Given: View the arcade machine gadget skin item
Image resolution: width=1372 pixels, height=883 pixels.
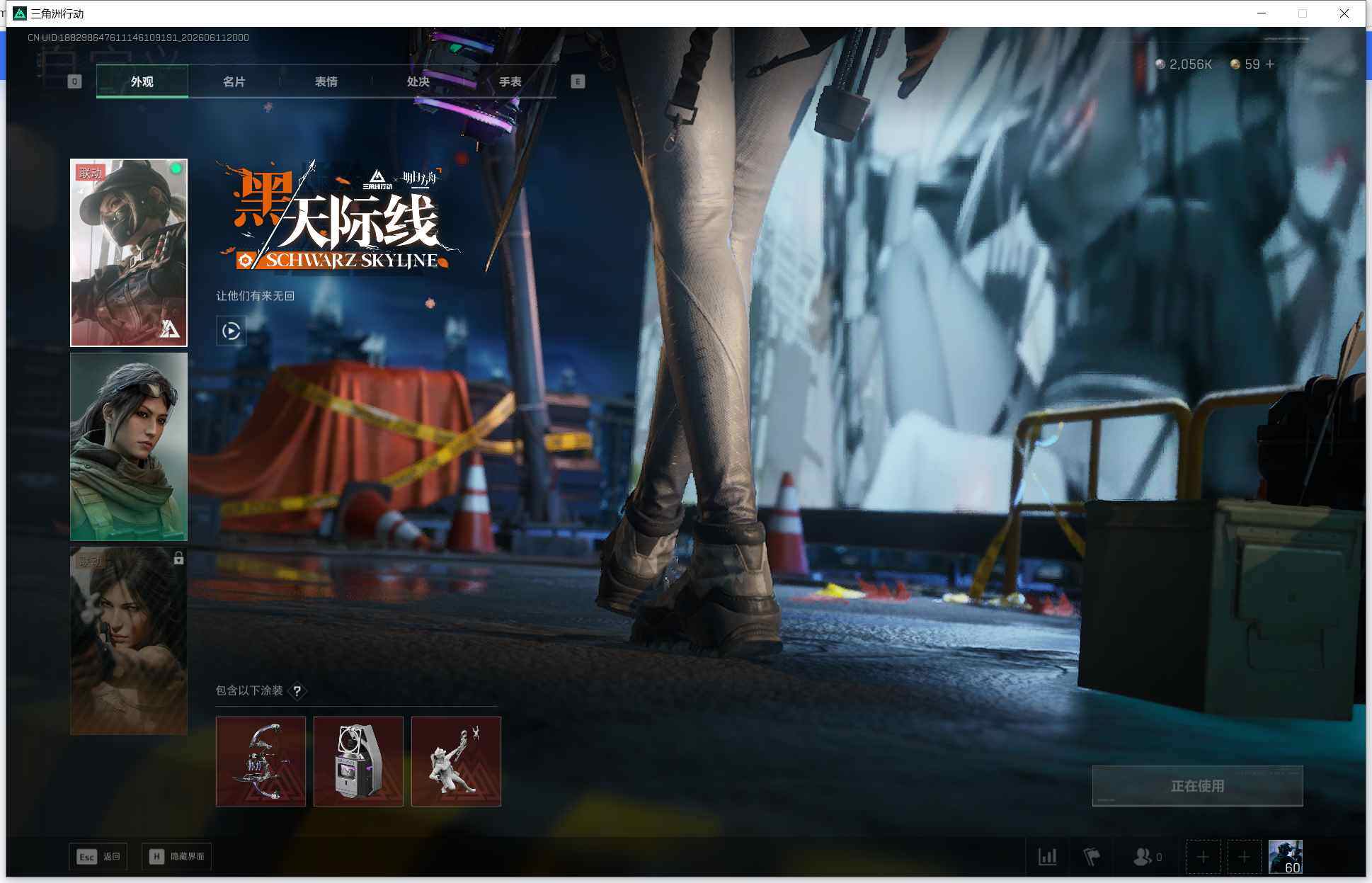Looking at the screenshot, I should tap(358, 761).
